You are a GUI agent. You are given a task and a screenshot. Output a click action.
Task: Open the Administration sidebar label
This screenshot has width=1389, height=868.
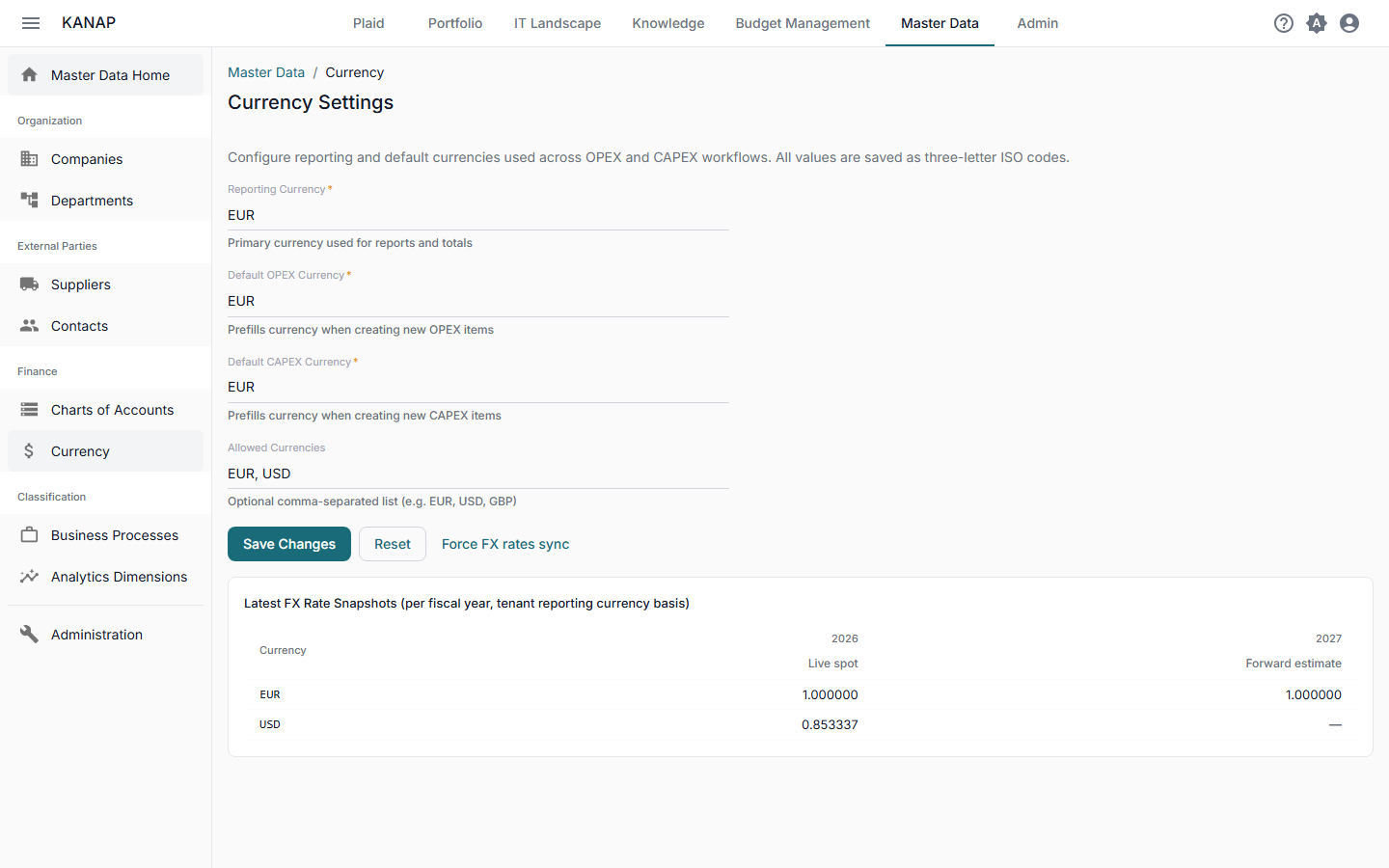coord(96,635)
